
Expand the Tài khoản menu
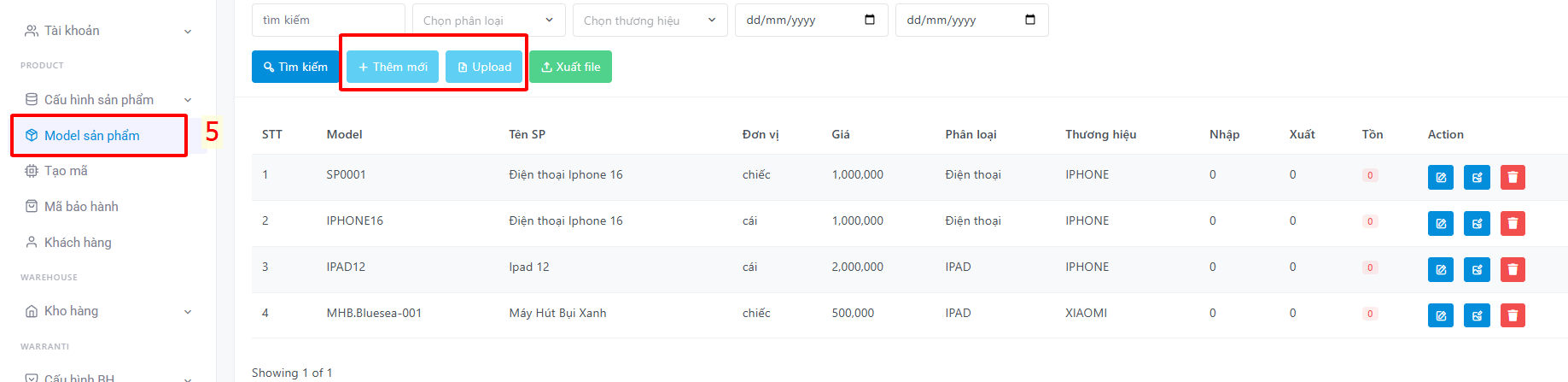108,31
